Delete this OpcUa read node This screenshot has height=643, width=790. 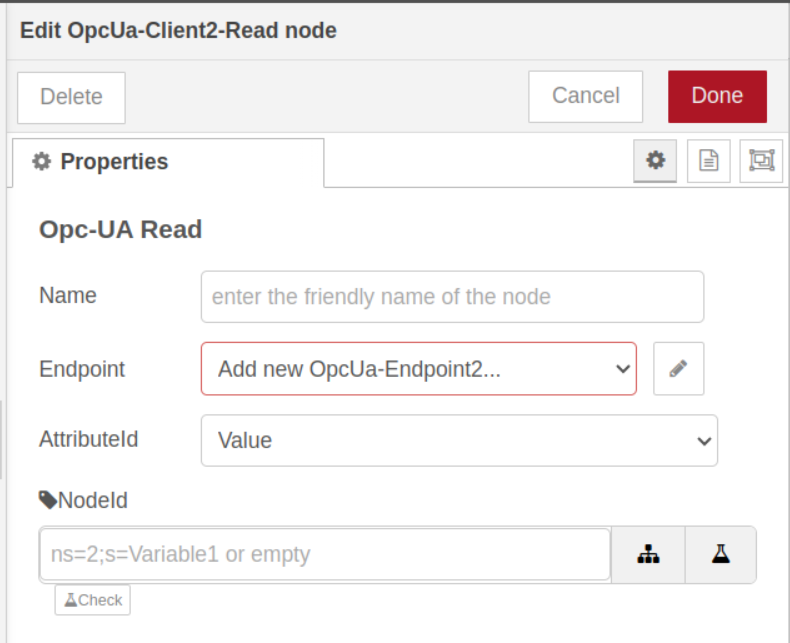[x=71, y=97]
